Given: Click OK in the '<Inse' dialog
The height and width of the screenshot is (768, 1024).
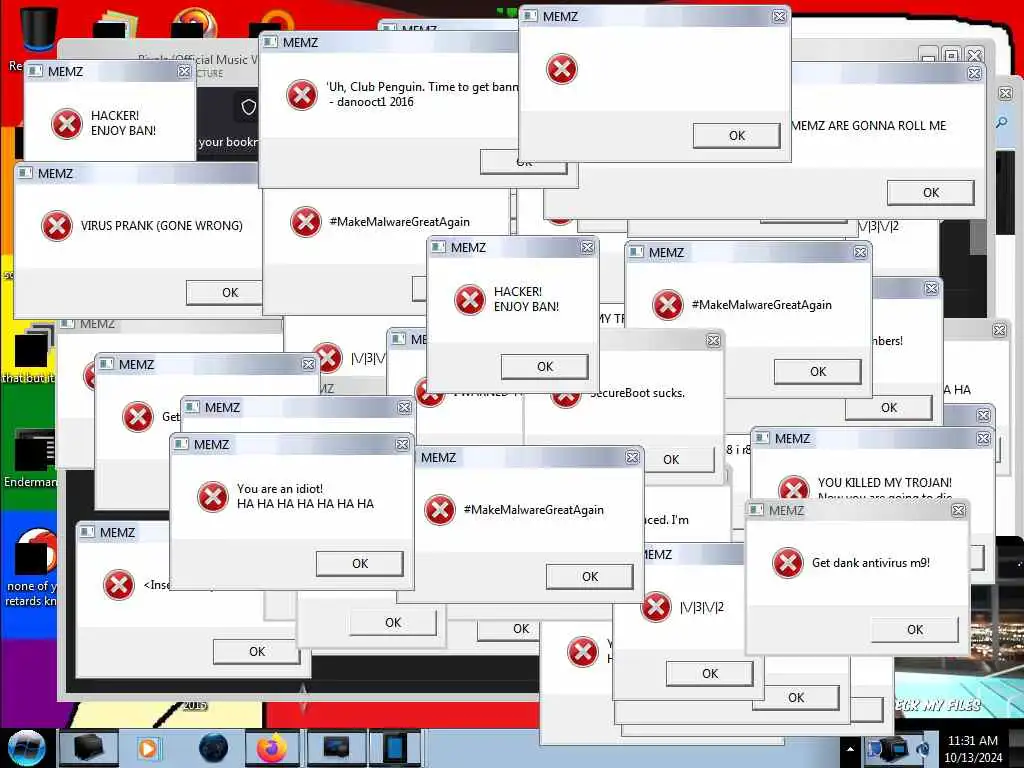Looking at the screenshot, I should (257, 651).
